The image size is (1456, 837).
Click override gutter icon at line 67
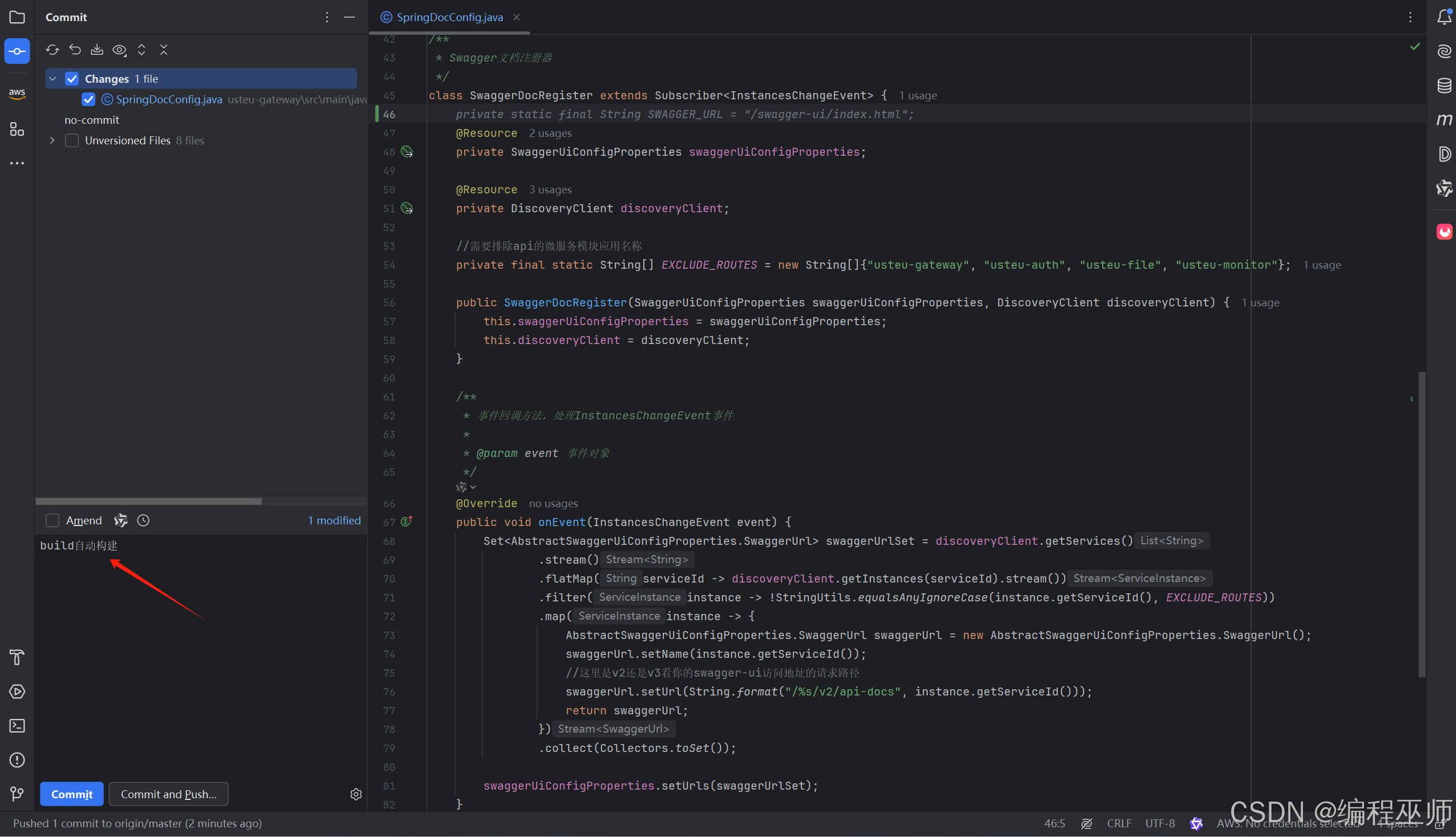click(406, 521)
